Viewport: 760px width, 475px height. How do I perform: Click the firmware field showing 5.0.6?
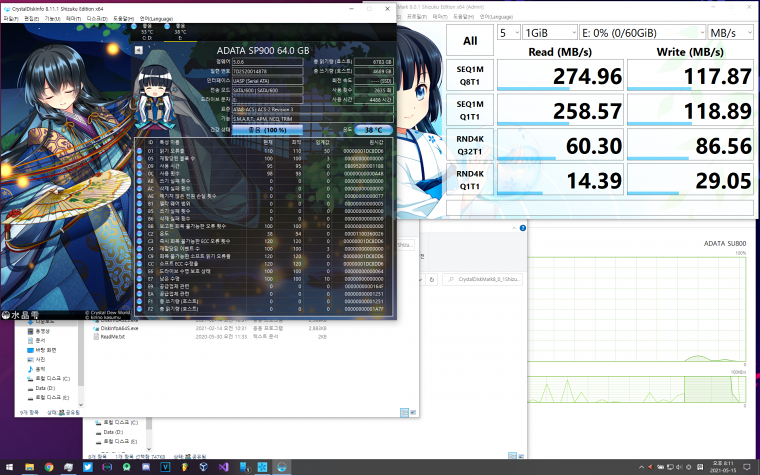tap(267, 62)
